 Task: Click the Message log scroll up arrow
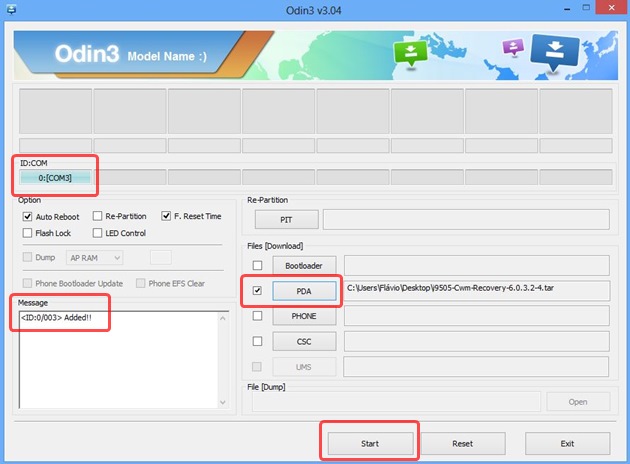223,318
